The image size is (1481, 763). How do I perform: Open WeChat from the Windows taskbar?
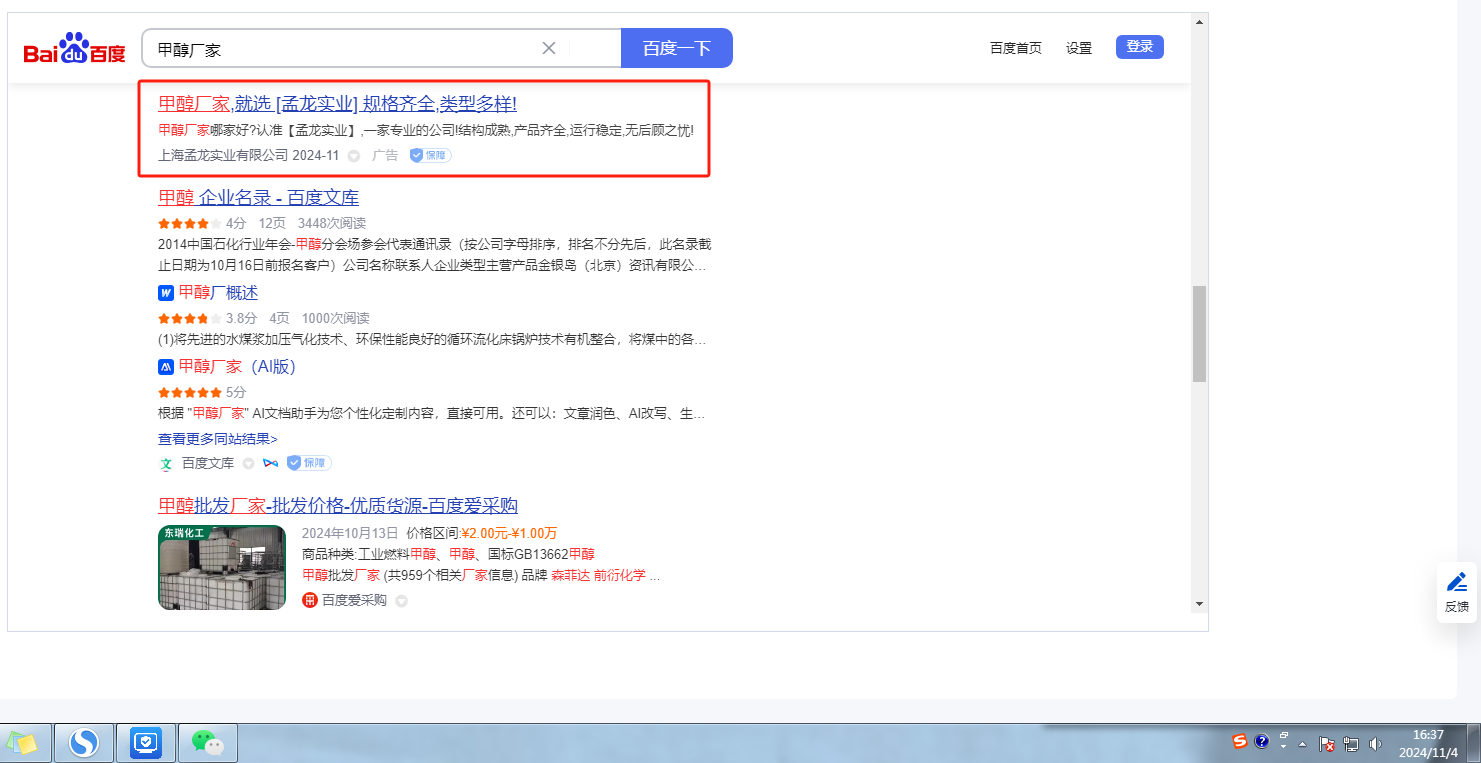click(x=207, y=742)
